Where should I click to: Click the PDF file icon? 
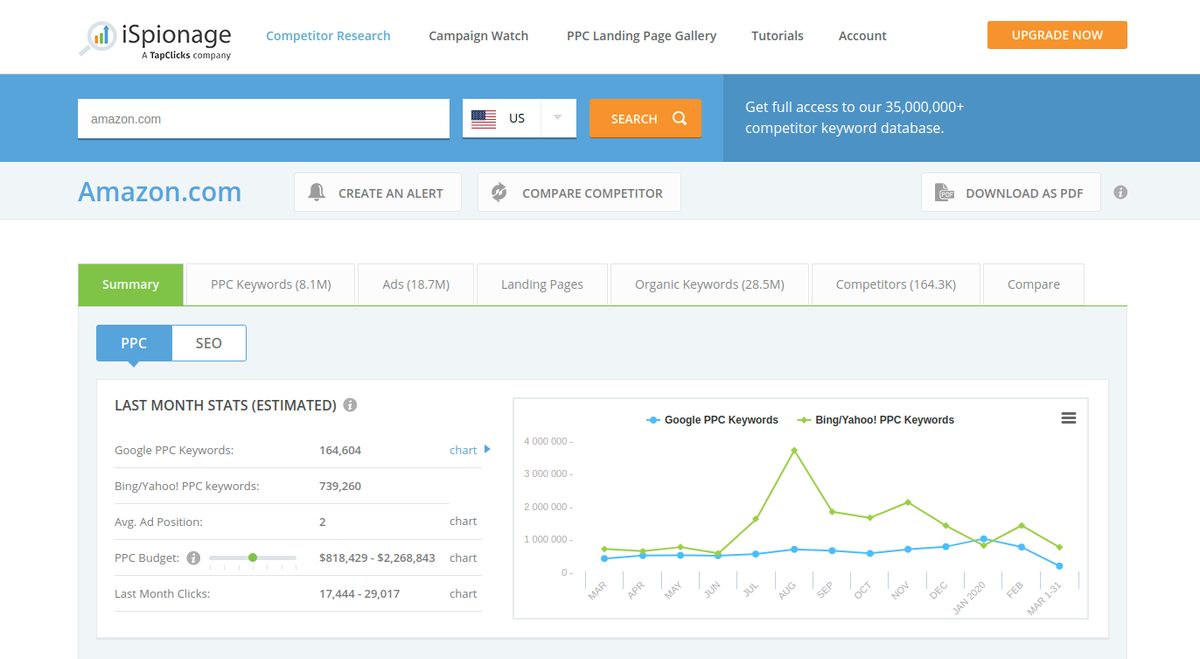[x=944, y=193]
